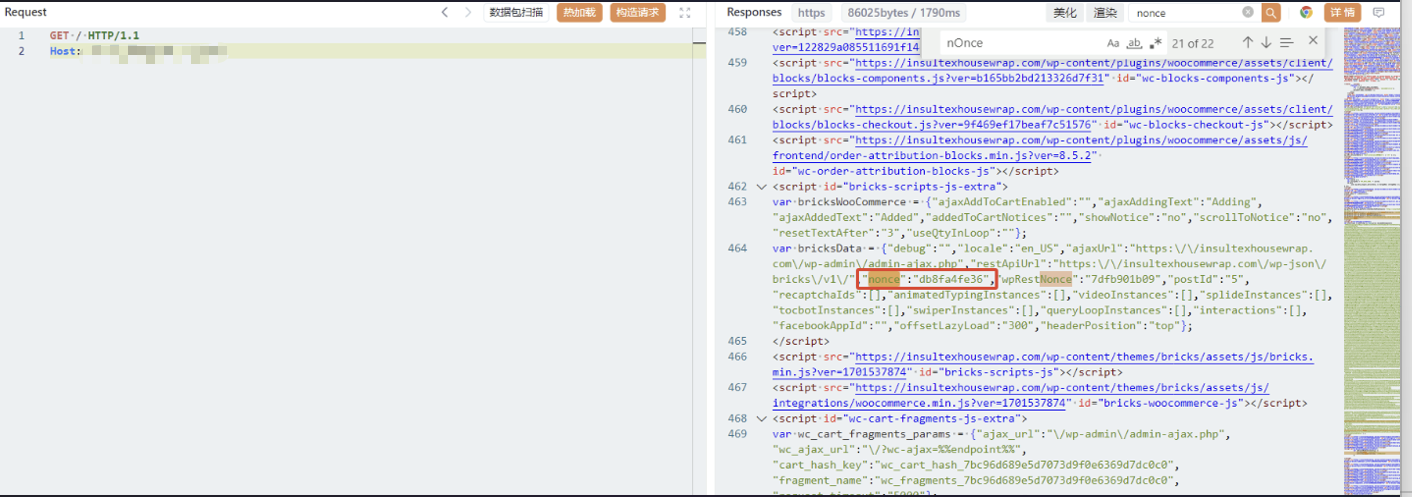Collapse the fold arrow at line 462

click(x=762, y=187)
